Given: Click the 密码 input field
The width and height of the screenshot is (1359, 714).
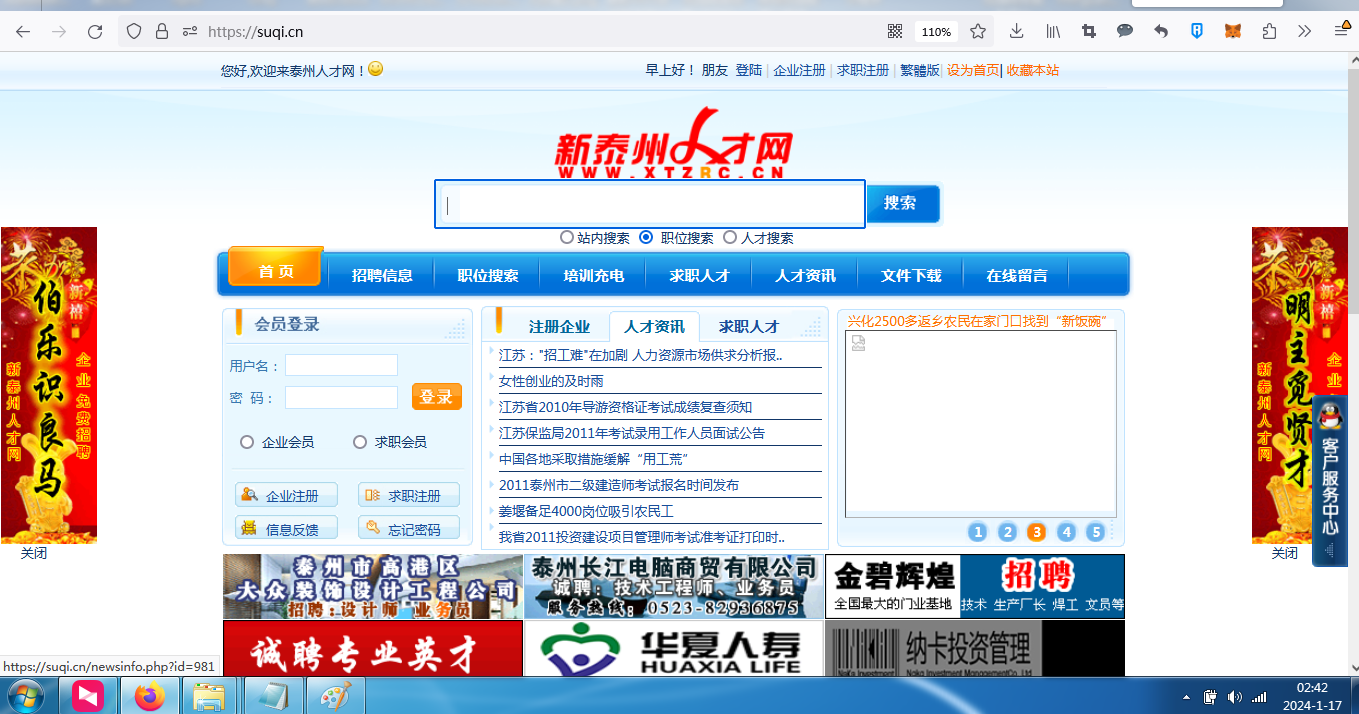Looking at the screenshot, I should coord(341,398).
